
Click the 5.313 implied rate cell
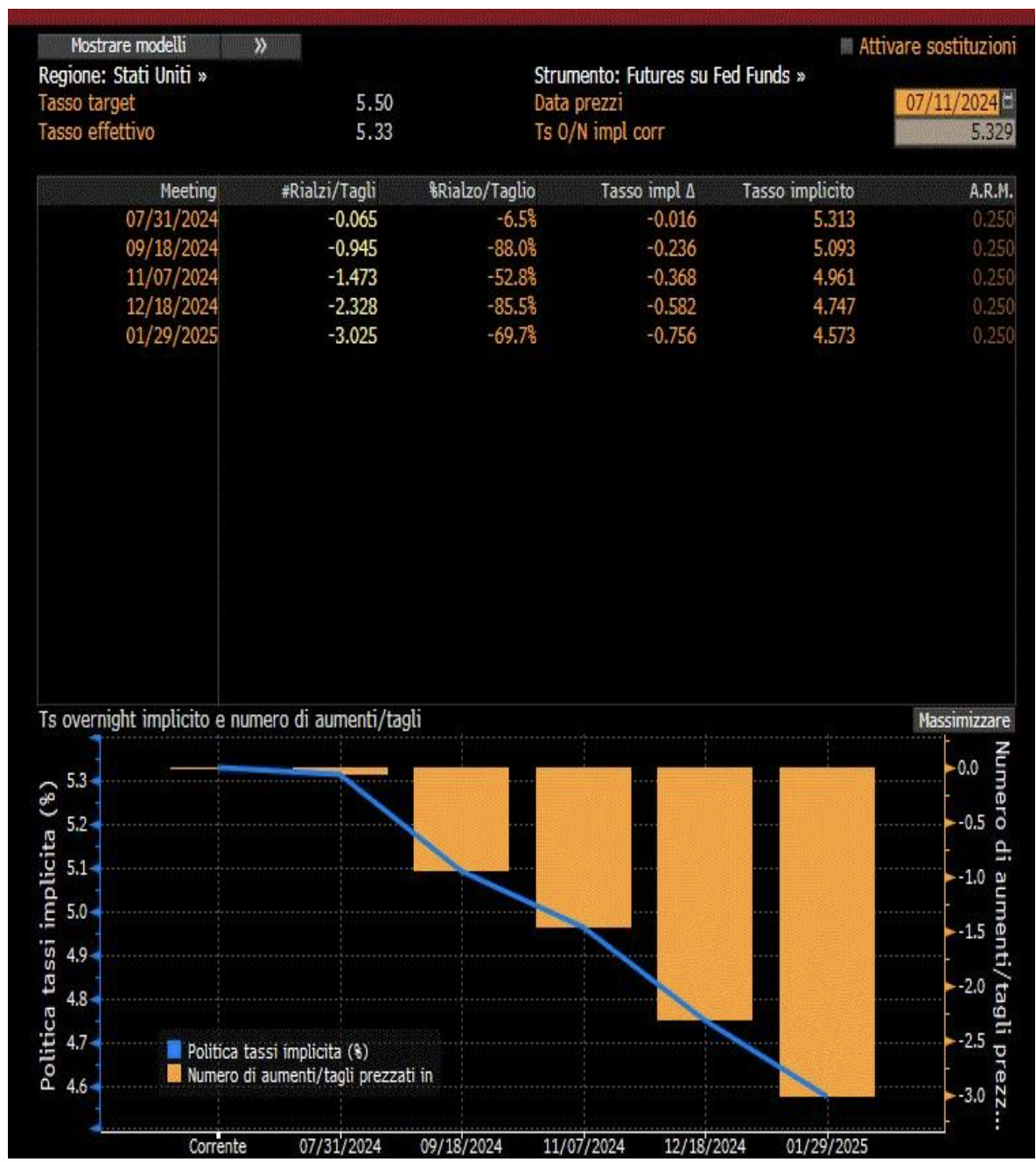(x=834, y=220)
